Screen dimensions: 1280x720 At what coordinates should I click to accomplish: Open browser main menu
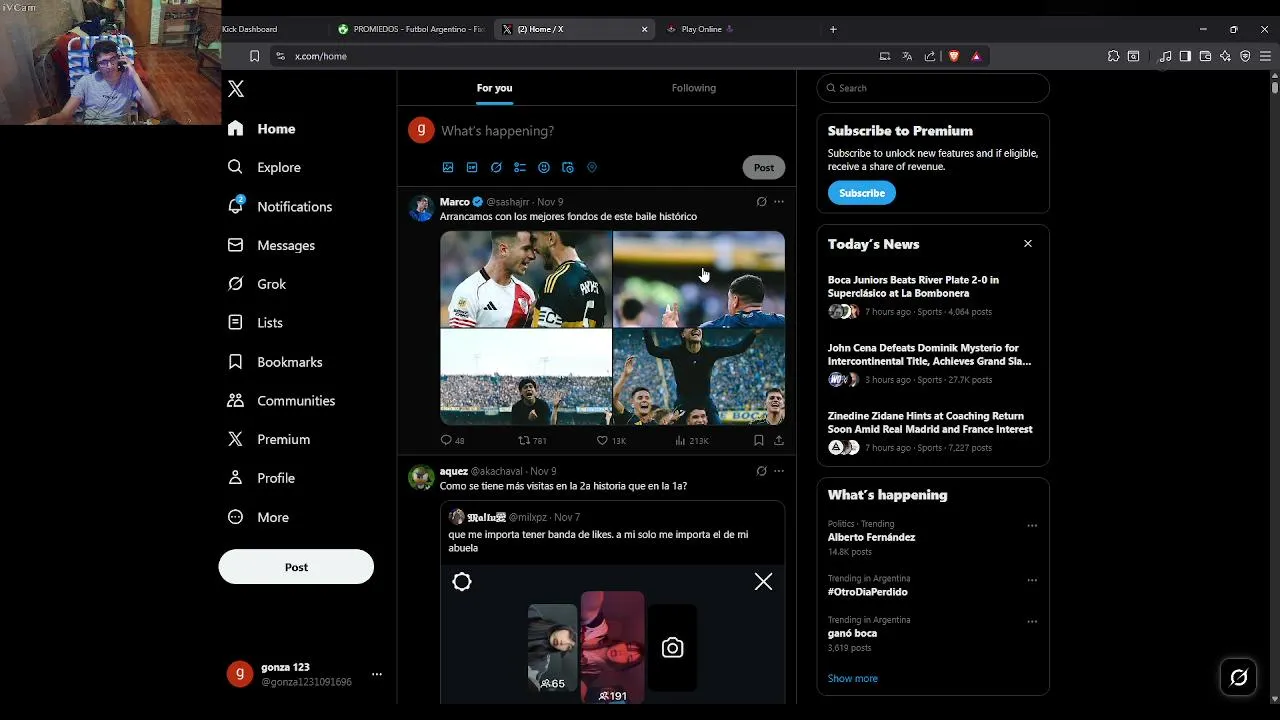[x=1265, y=56]
